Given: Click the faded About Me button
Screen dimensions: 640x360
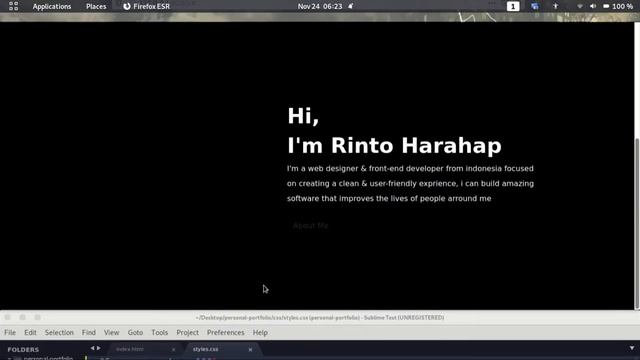Looking at the screenshot, I should (311, 225).
